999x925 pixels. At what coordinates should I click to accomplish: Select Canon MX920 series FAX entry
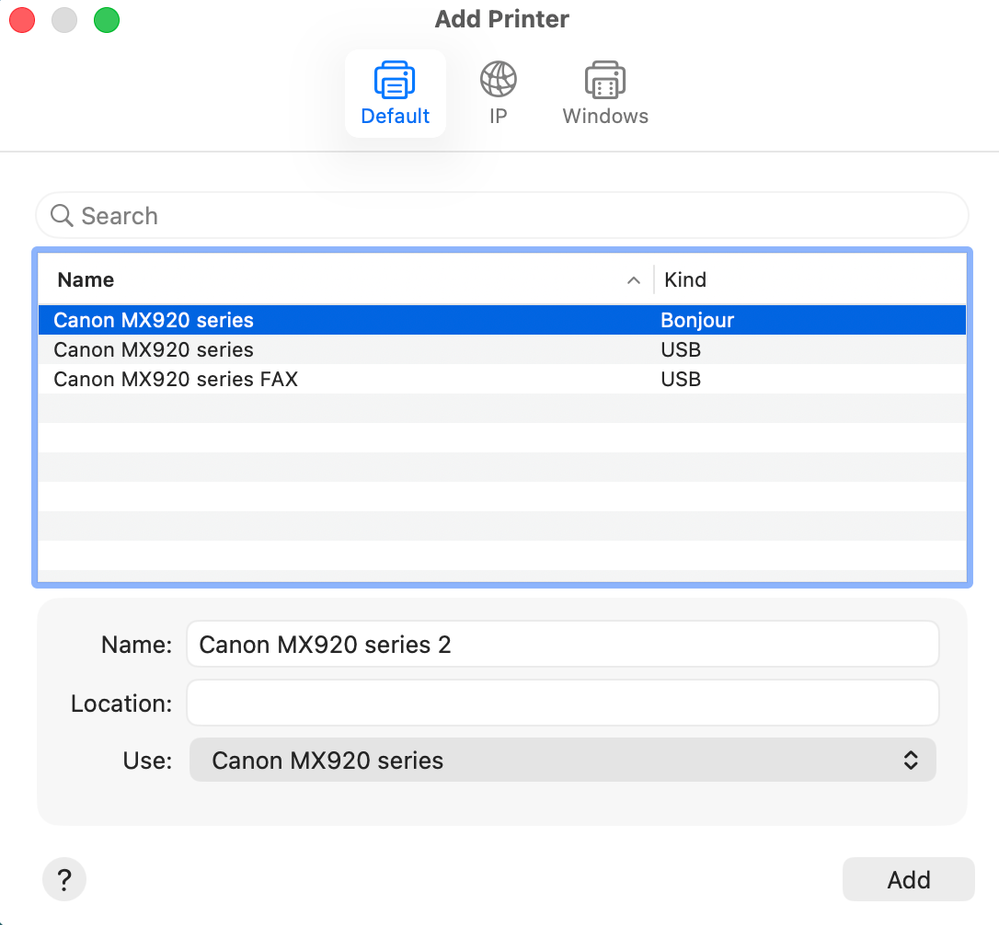502,379
